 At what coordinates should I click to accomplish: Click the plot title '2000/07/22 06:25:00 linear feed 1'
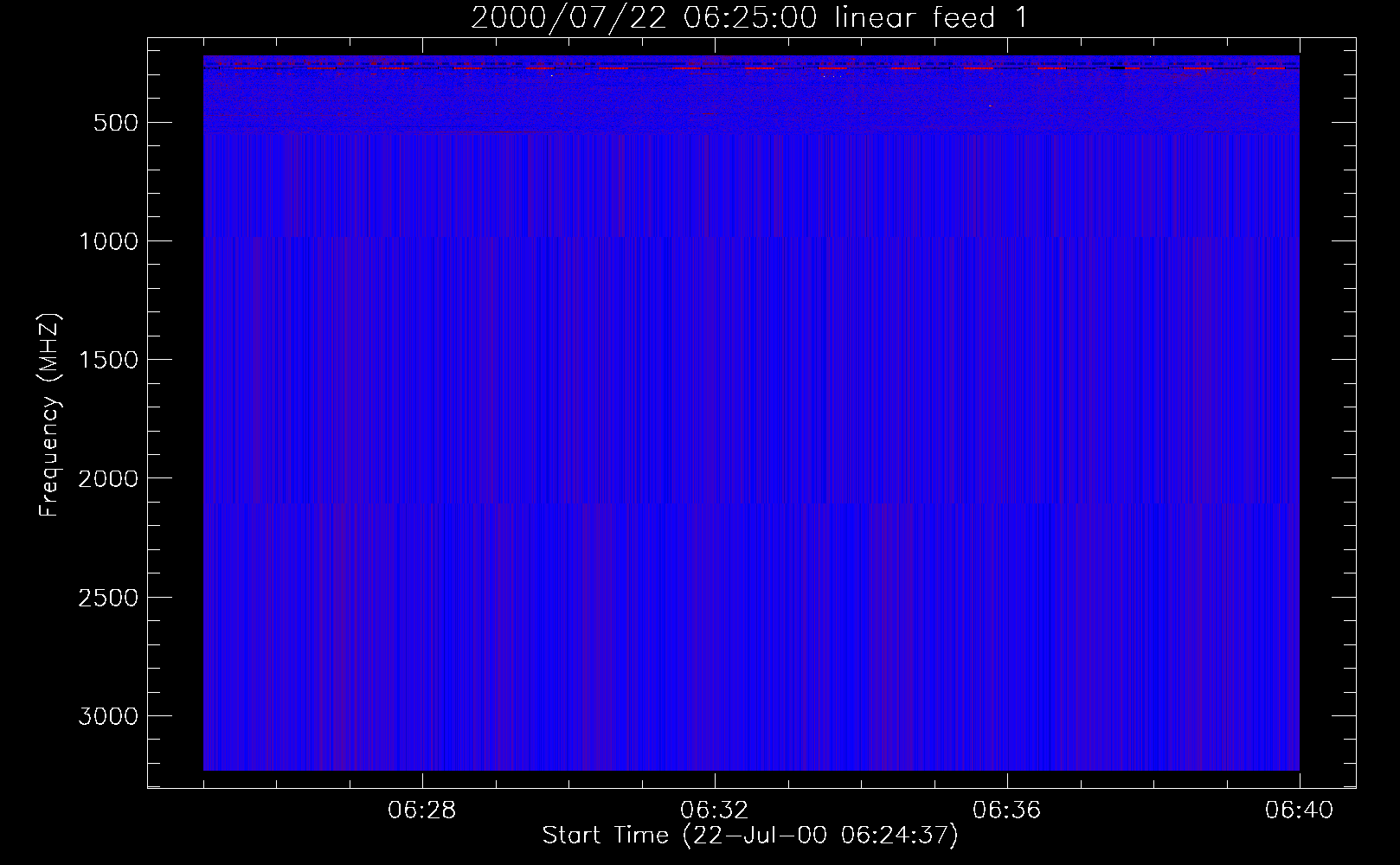click(750, 17)
